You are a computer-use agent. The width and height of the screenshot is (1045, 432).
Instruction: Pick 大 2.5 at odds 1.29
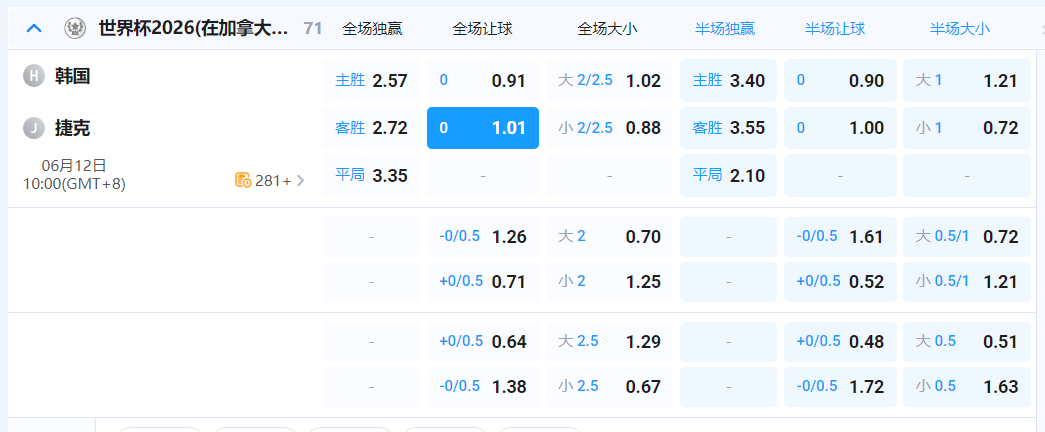tap(609, 342)
